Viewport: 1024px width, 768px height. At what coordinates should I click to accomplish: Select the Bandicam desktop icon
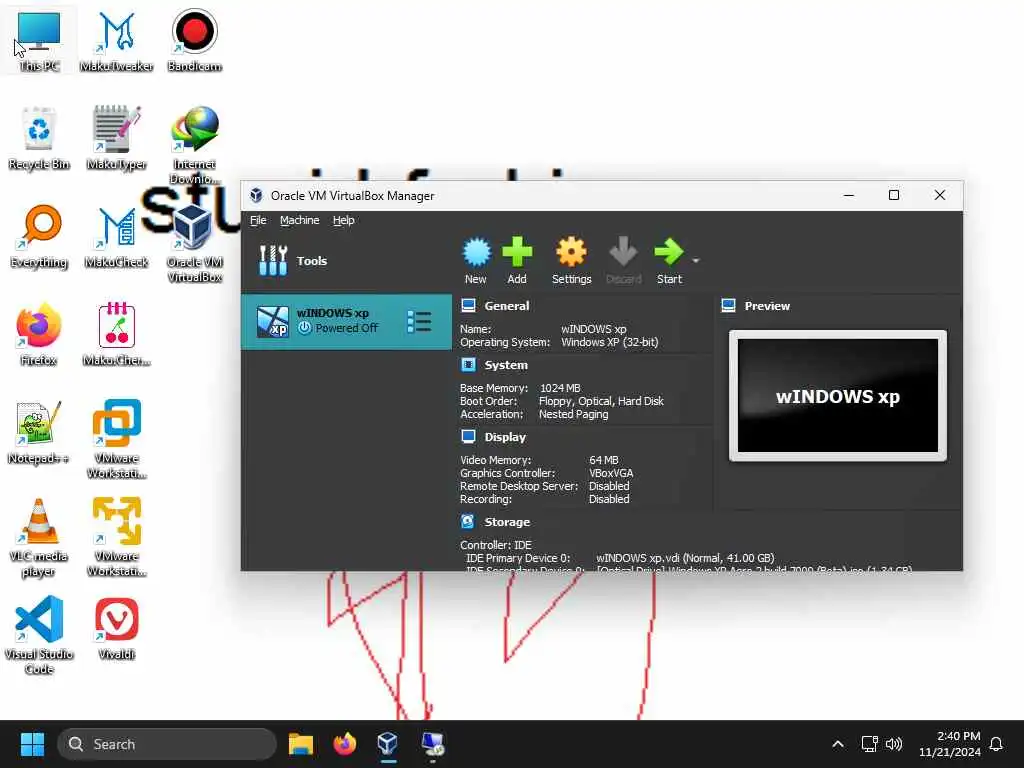(194, 40)
